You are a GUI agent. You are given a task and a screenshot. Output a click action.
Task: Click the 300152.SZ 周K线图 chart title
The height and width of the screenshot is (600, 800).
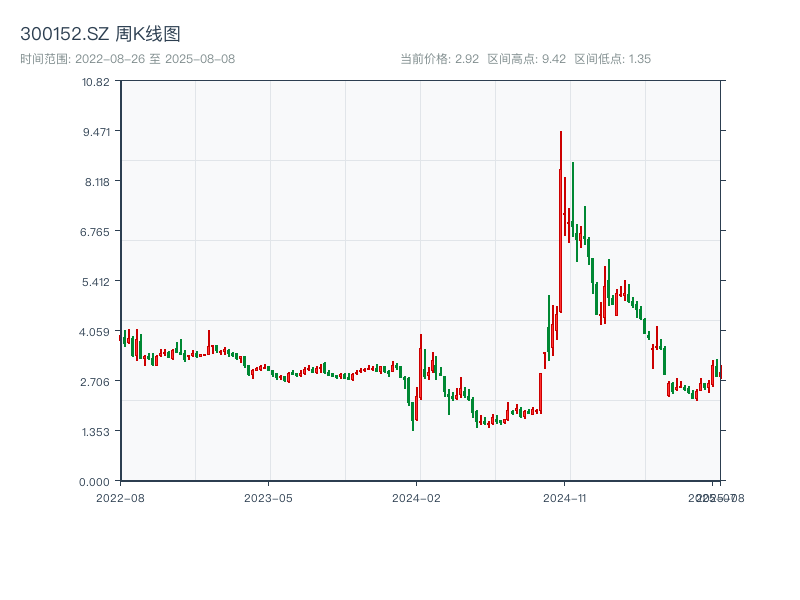click(100, 35)
